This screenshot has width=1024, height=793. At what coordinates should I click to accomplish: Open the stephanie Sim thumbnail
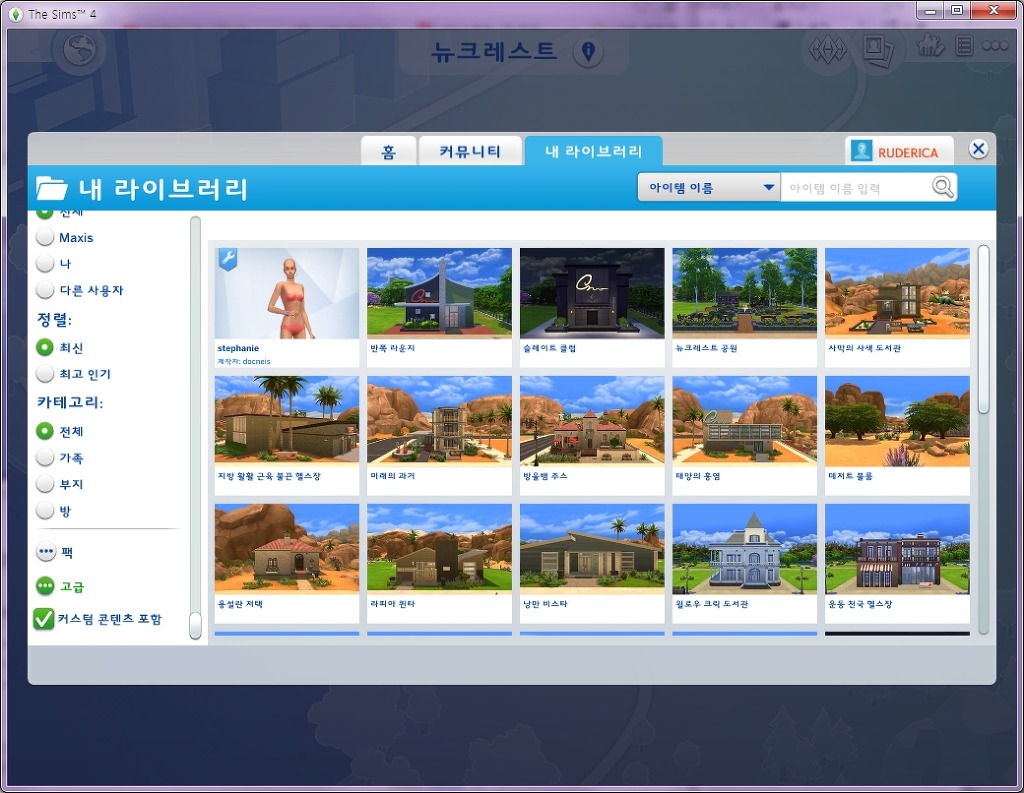point(287,293)
